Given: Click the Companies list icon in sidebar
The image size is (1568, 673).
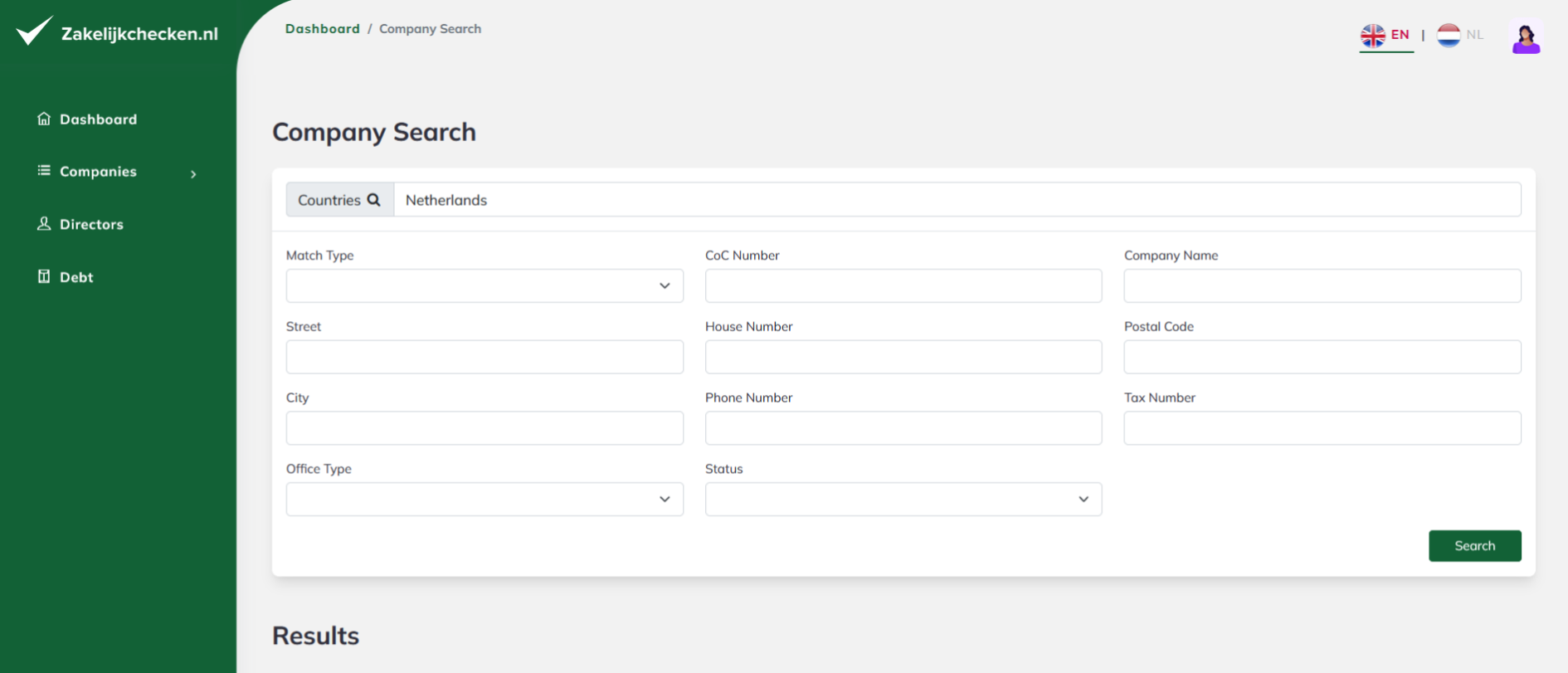Looking at the screenshot, I should coord(44,170).
